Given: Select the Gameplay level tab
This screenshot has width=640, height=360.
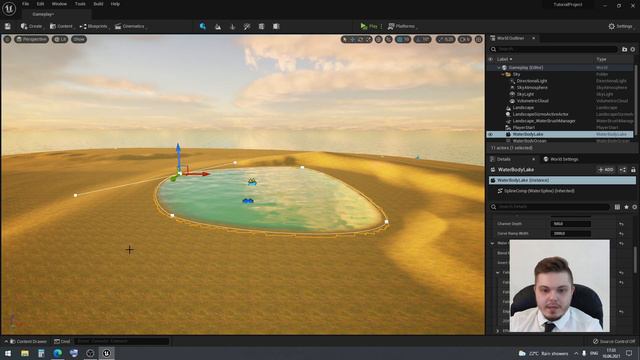Looking at the screenshot, I should click(43, 14).
